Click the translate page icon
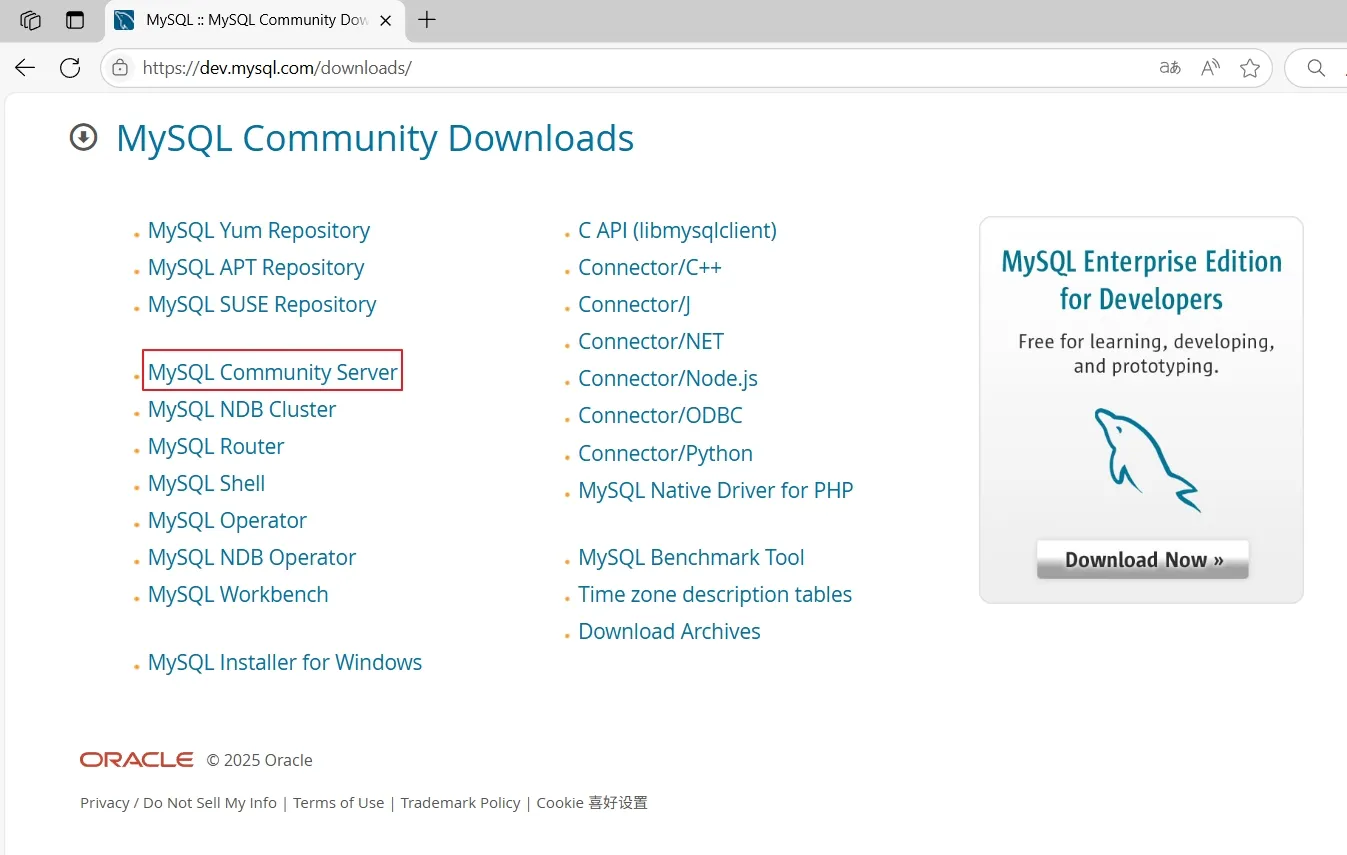This screenshot has height=855, width=1347. pyautogui.click(x=1170, y=68)
